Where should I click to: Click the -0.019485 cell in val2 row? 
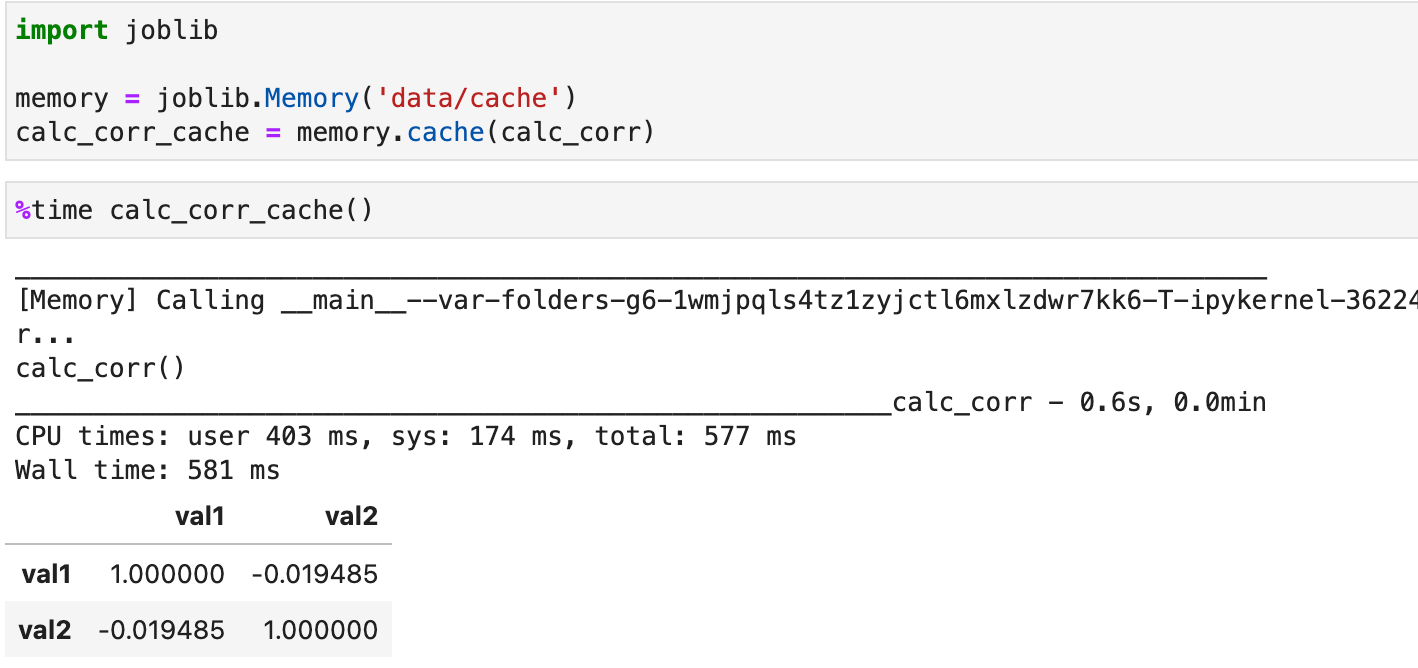(x=162, y=630)
